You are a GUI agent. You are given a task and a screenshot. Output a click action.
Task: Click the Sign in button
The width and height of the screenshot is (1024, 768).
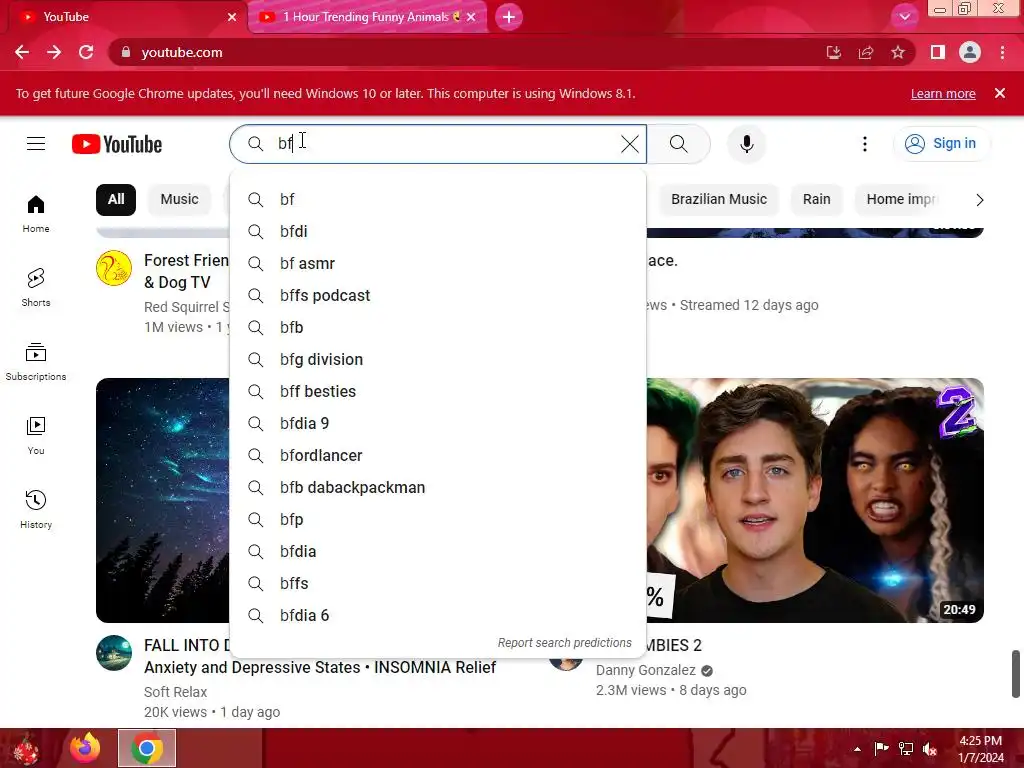[x=941, y=144]
